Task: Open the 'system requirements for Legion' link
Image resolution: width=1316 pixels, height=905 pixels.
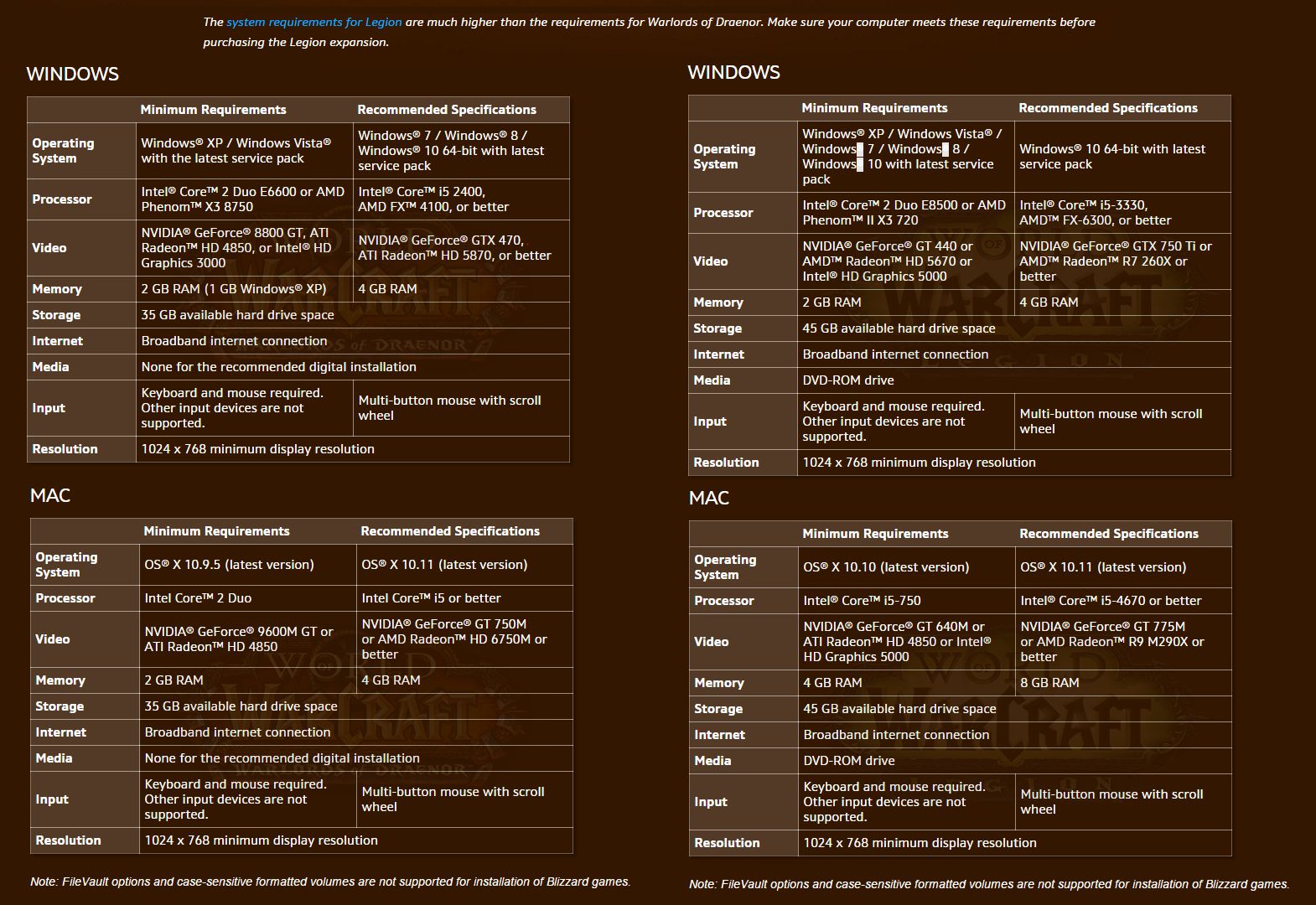Action: coord(313,22)
